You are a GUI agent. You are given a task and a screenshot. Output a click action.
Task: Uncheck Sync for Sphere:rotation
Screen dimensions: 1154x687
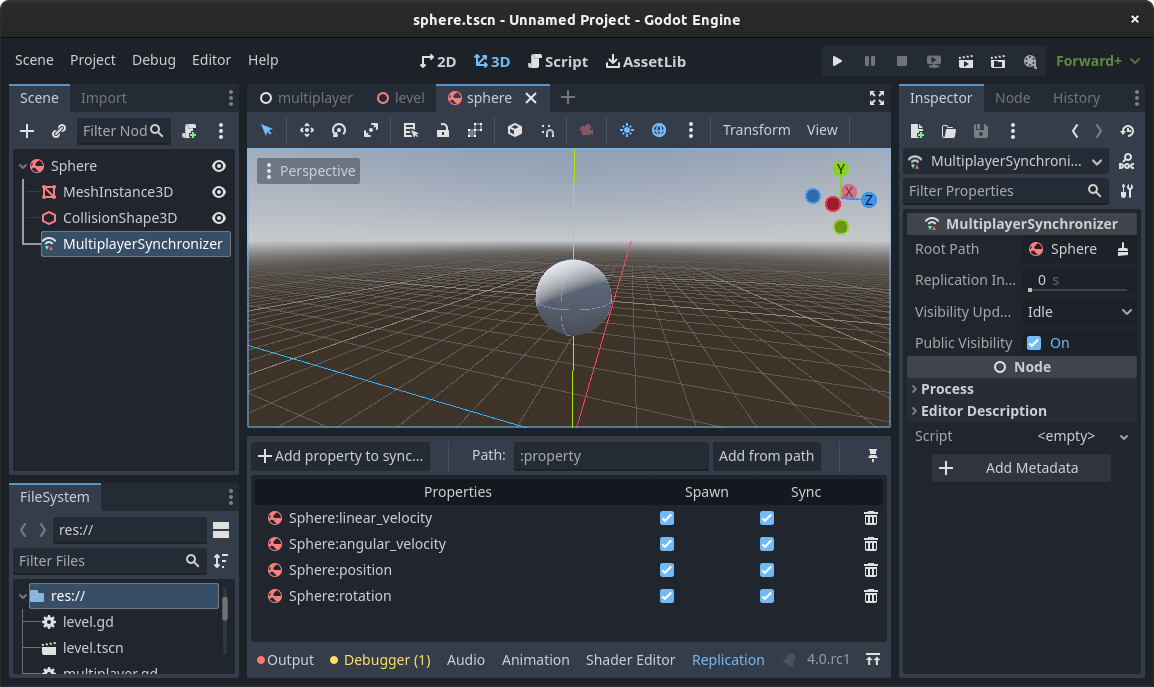click(767, 596)
